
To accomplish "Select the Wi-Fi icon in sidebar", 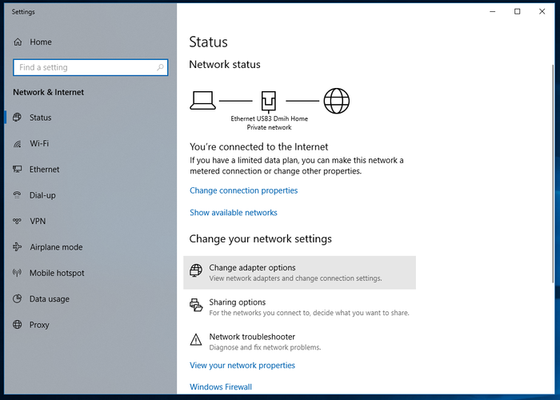I will pos(17,144).
